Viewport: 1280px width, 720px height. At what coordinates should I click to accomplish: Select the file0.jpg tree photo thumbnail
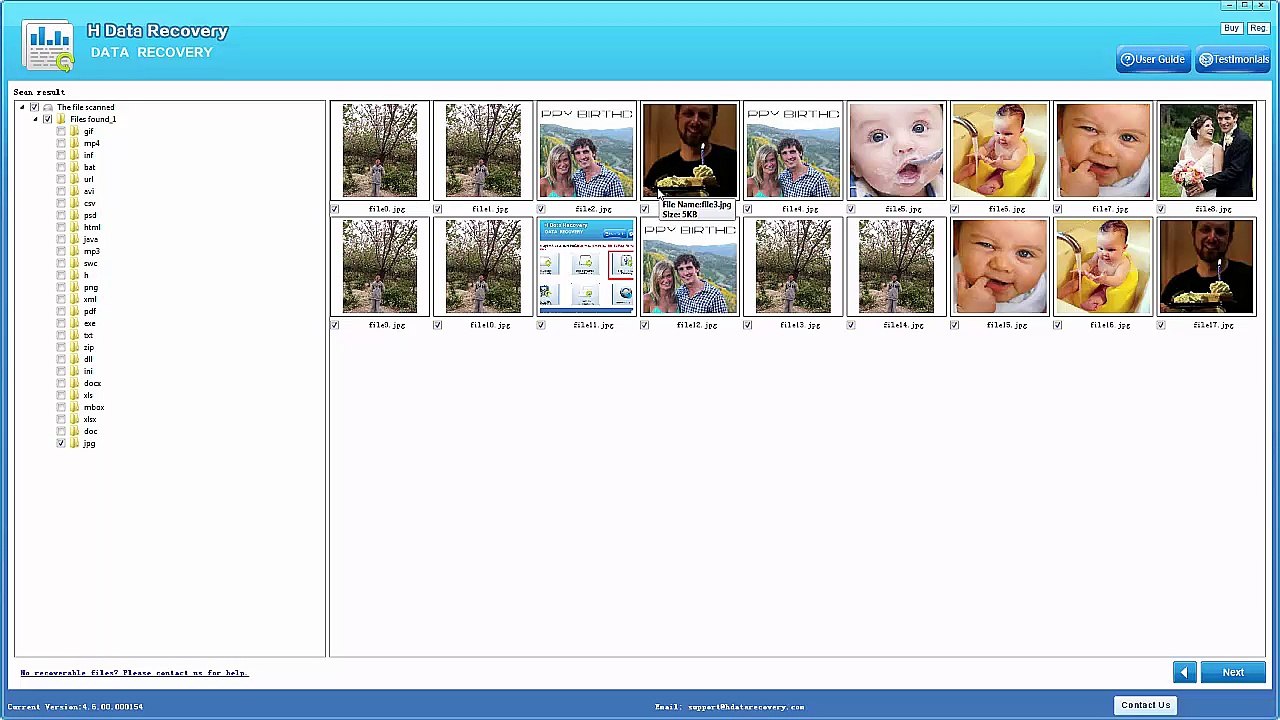[x=380, y=150]
